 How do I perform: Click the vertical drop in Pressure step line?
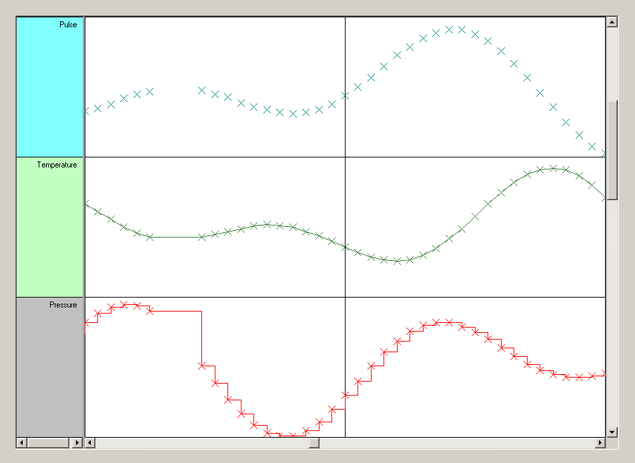pyautogui.click(x=202, y=340)
